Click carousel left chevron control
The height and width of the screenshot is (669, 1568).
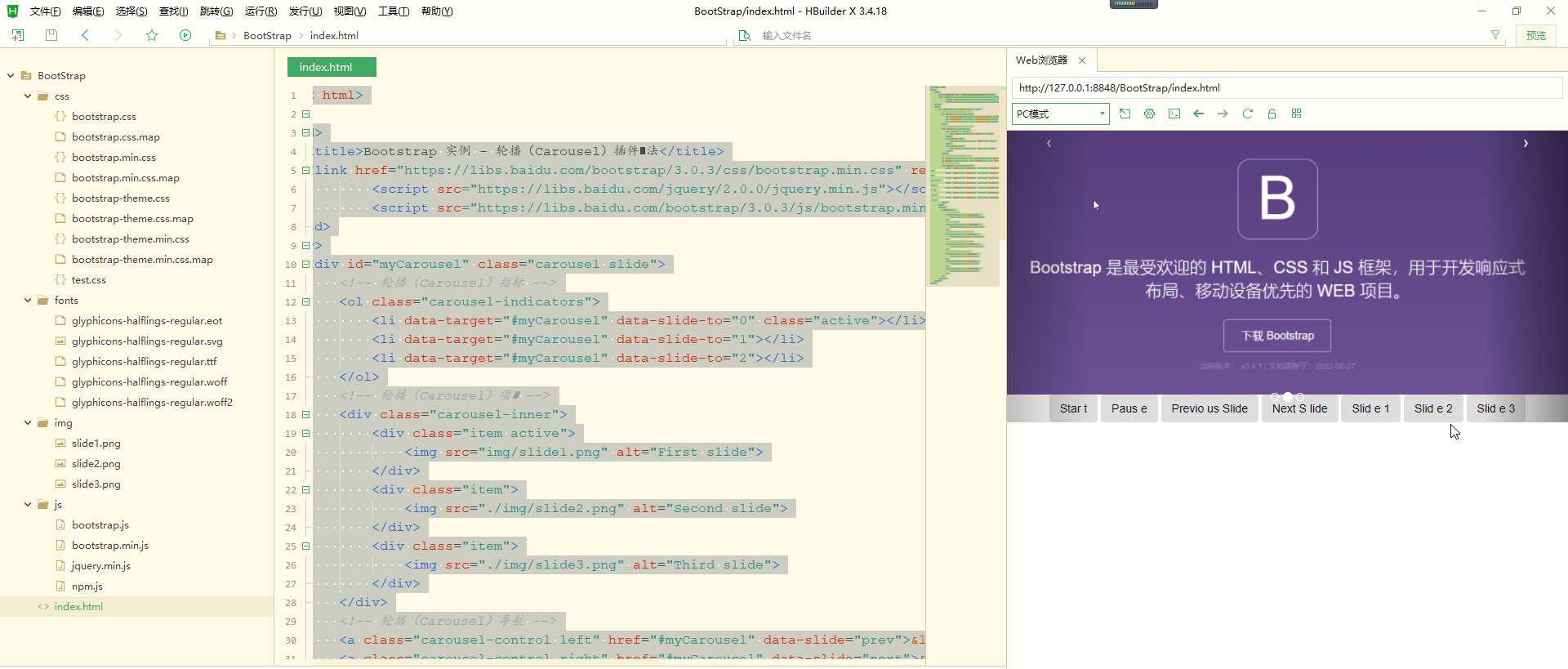[1049, 143]
